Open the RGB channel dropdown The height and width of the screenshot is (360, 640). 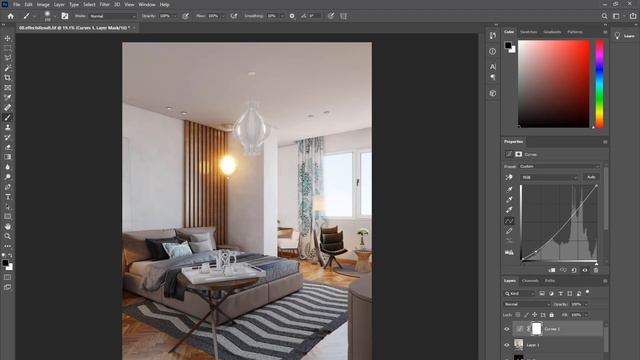pyautogui.click(x=549, y=178)
